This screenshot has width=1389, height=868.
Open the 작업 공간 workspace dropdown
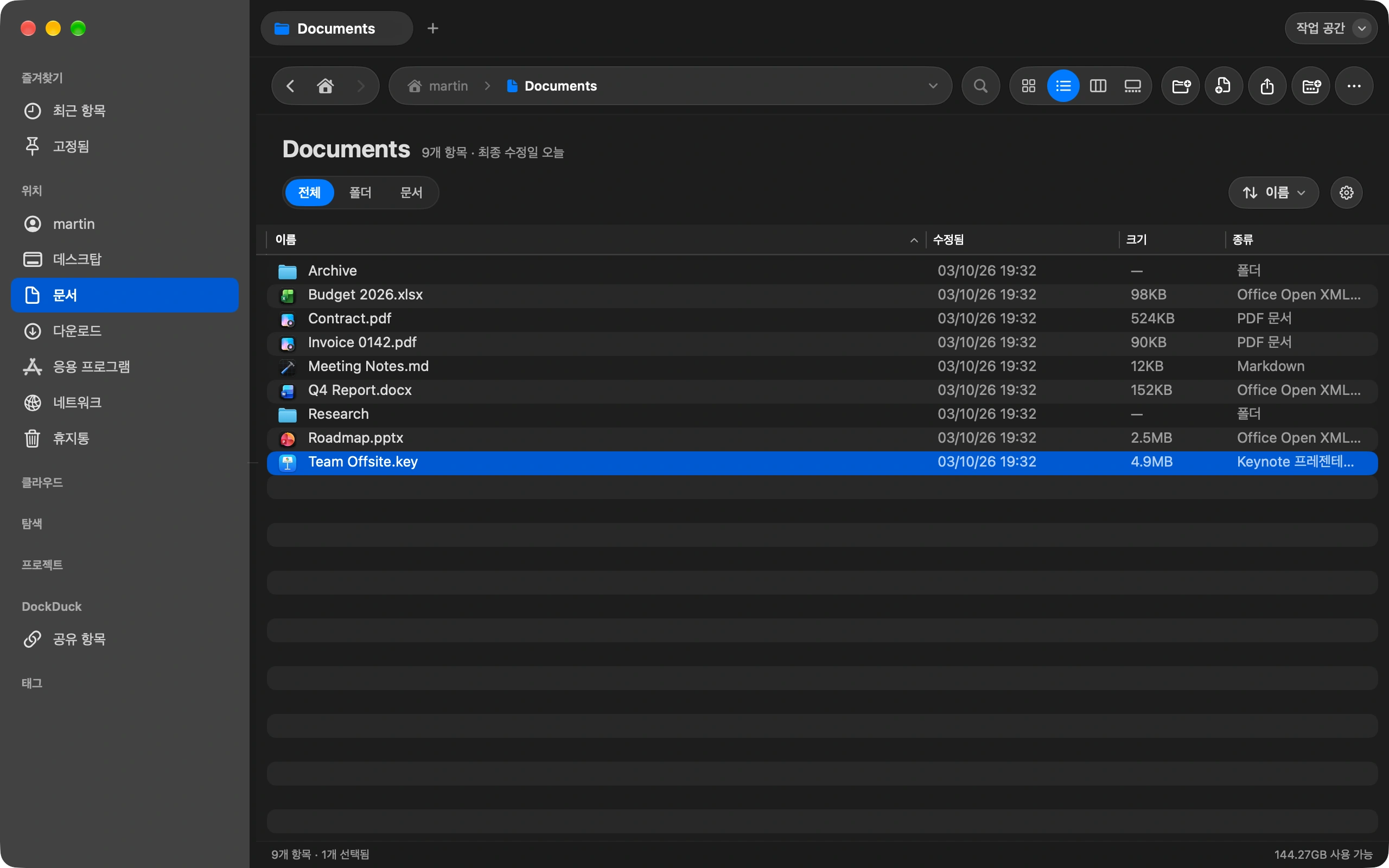pyautogui.click(x=1330, y=28)
